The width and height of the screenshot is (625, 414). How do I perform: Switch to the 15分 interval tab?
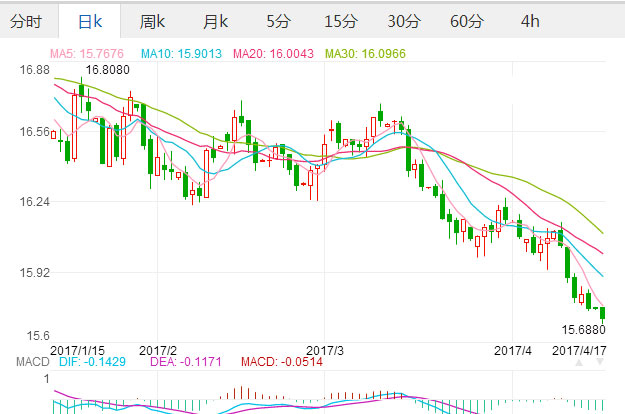tap(340, 21)
